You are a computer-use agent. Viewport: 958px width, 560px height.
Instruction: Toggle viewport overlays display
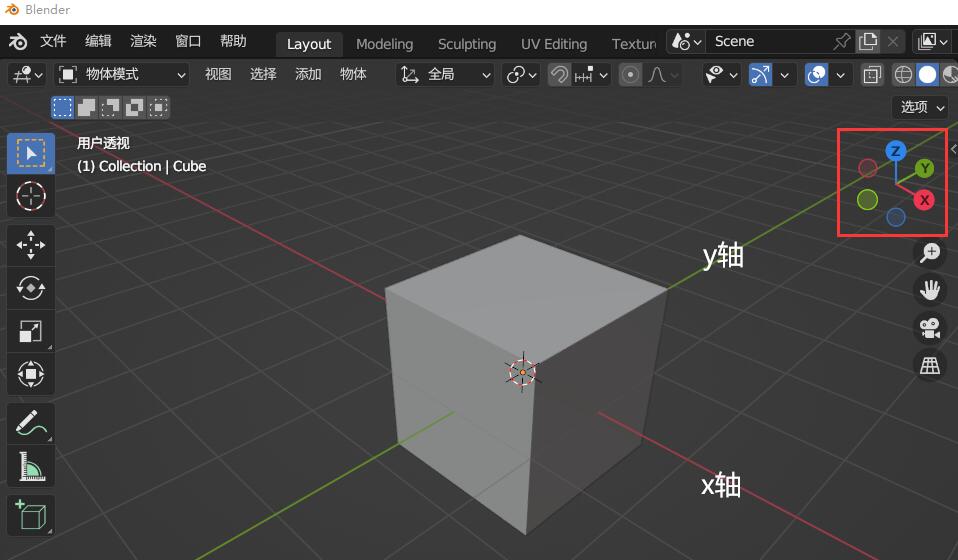point(816,75)
